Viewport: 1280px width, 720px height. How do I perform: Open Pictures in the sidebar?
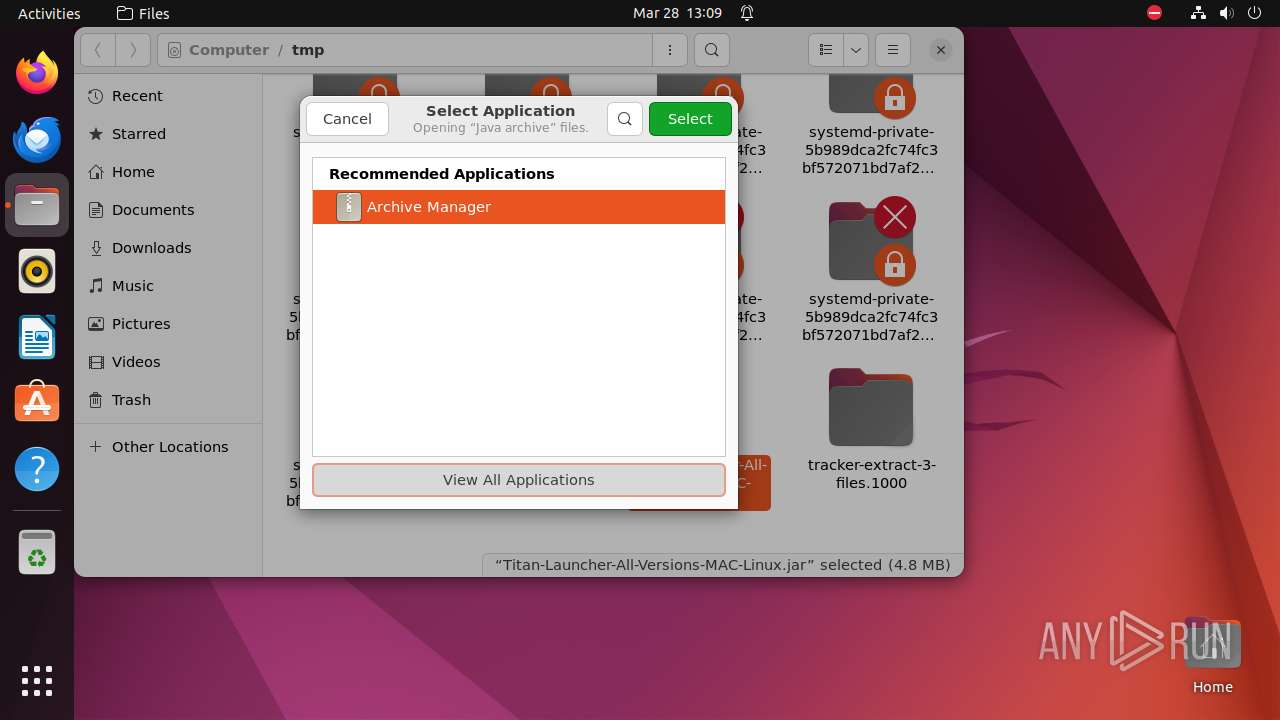pyautogui.click(x=168, y=324)
